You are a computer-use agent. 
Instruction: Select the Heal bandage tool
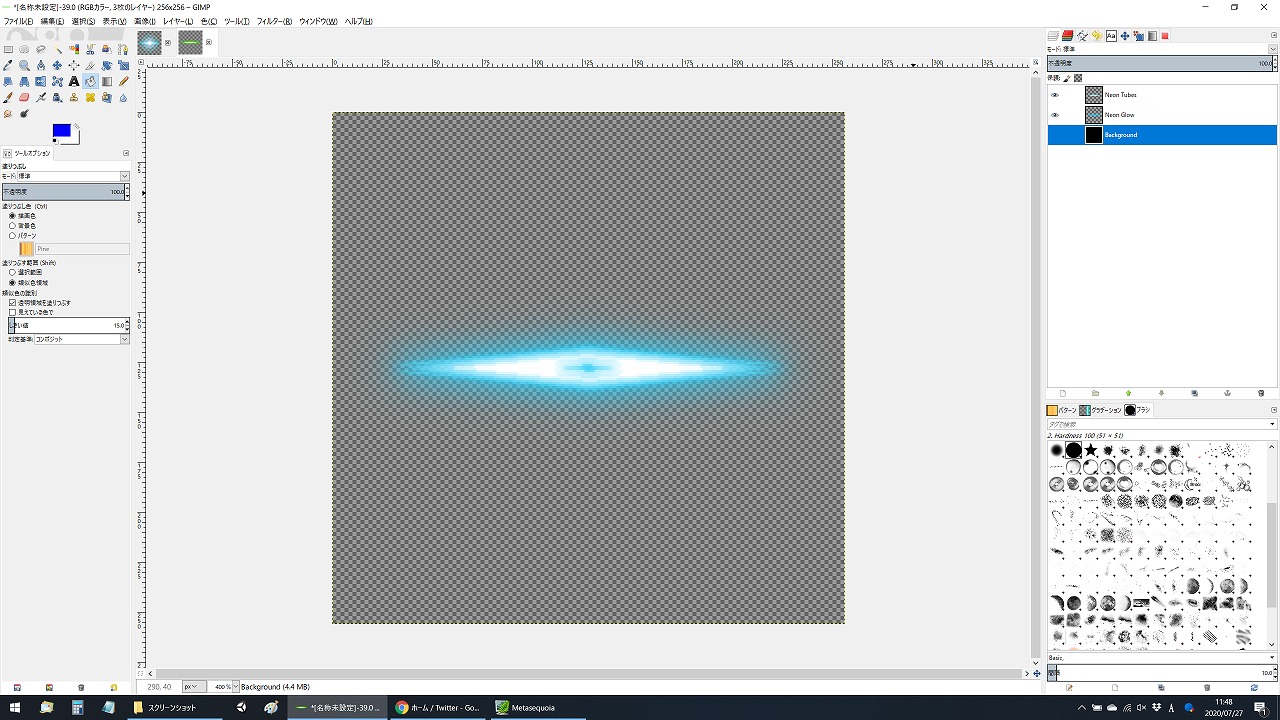(x=90, y=97)
